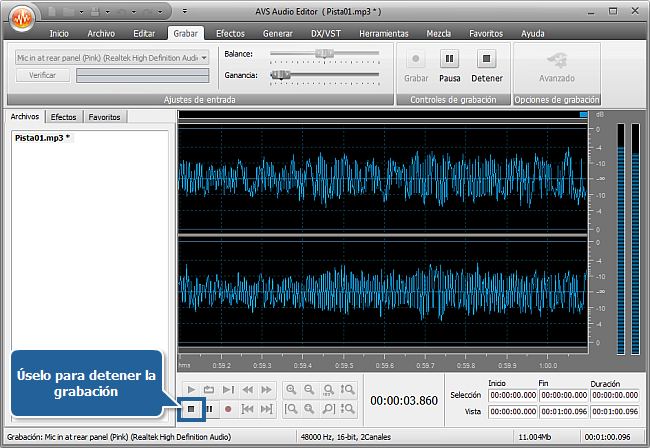The height and width of the screenshot is (448, 650).
Task: Click the Stop button in transport controls
Action: coord(190,409)
